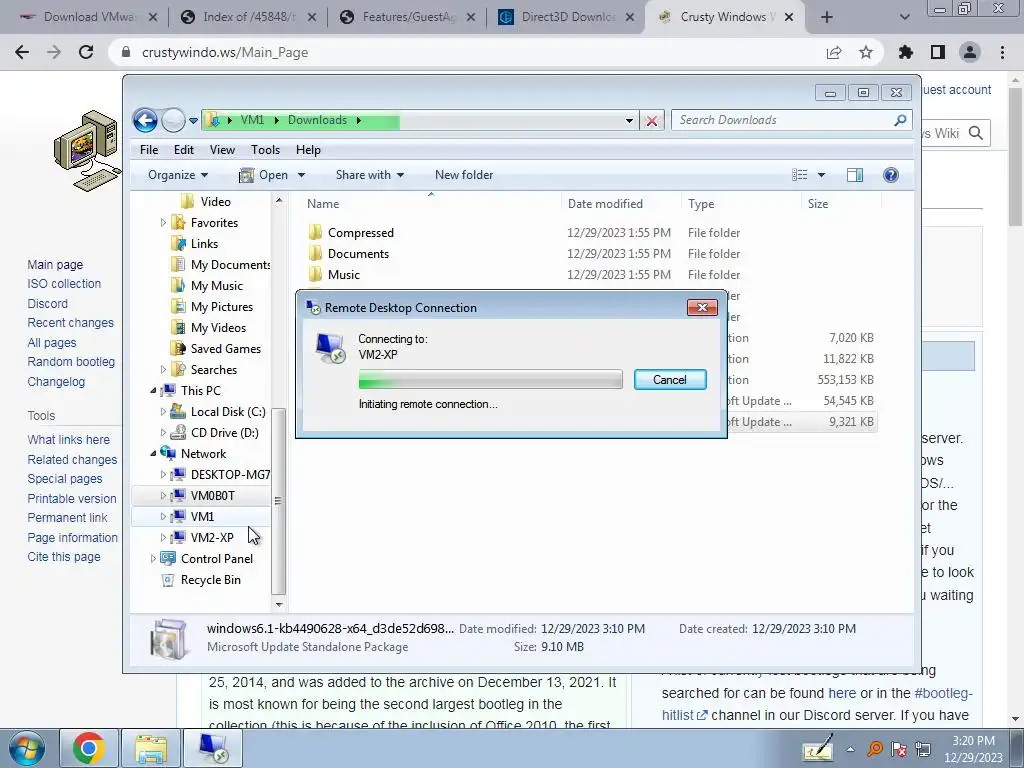Select Recycle Bin in navigation pane
Viewport: 1024px width, 768px height.
point(210,579)
